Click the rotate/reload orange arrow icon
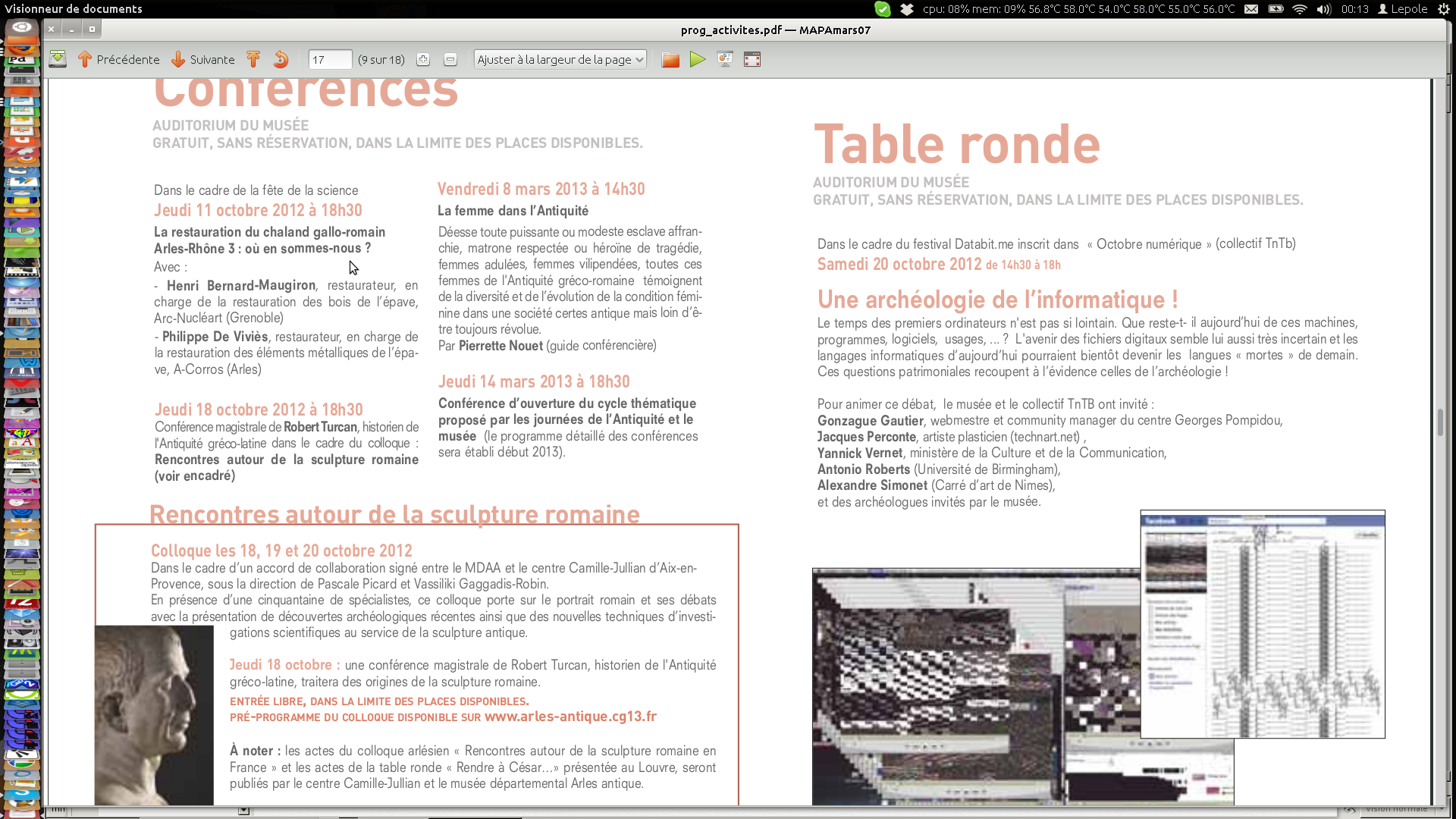Viewport: 1456px width, 819px height. pyautogui.click(x=281, y=59)
